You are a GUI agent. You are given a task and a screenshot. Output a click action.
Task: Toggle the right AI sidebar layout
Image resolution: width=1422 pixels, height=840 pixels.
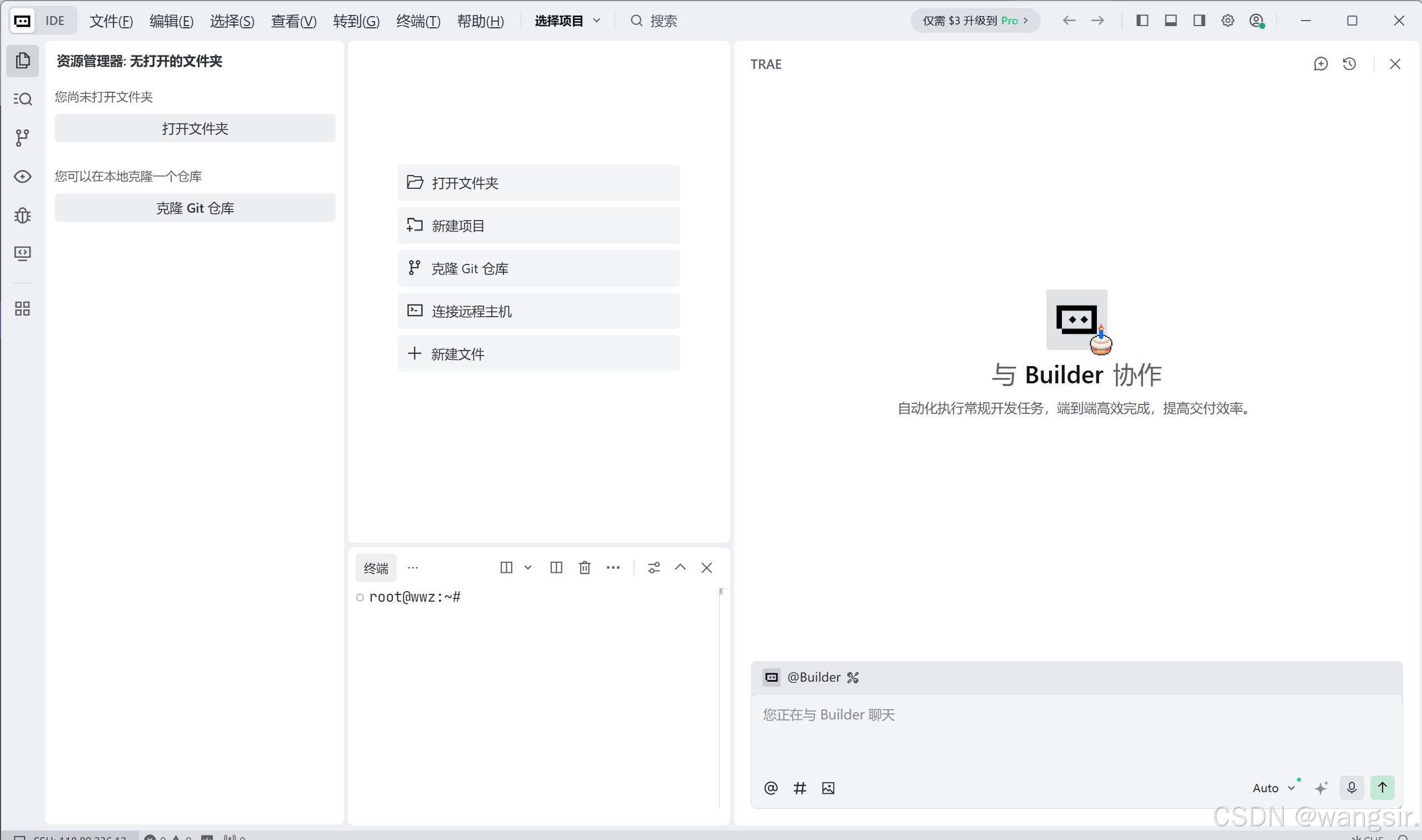(x=1199, y=21)
